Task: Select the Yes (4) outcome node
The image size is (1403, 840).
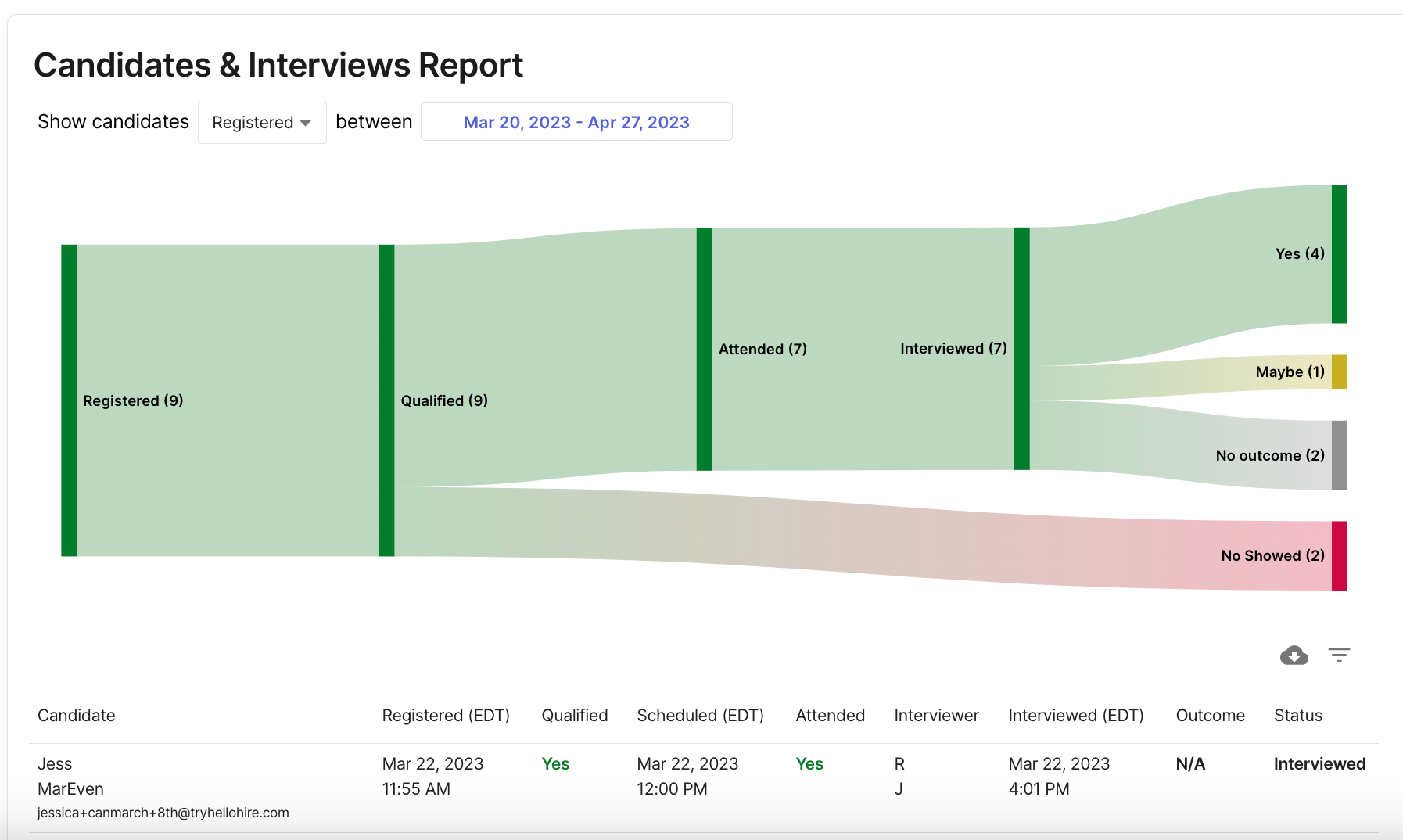Action: coord(1340,254)
